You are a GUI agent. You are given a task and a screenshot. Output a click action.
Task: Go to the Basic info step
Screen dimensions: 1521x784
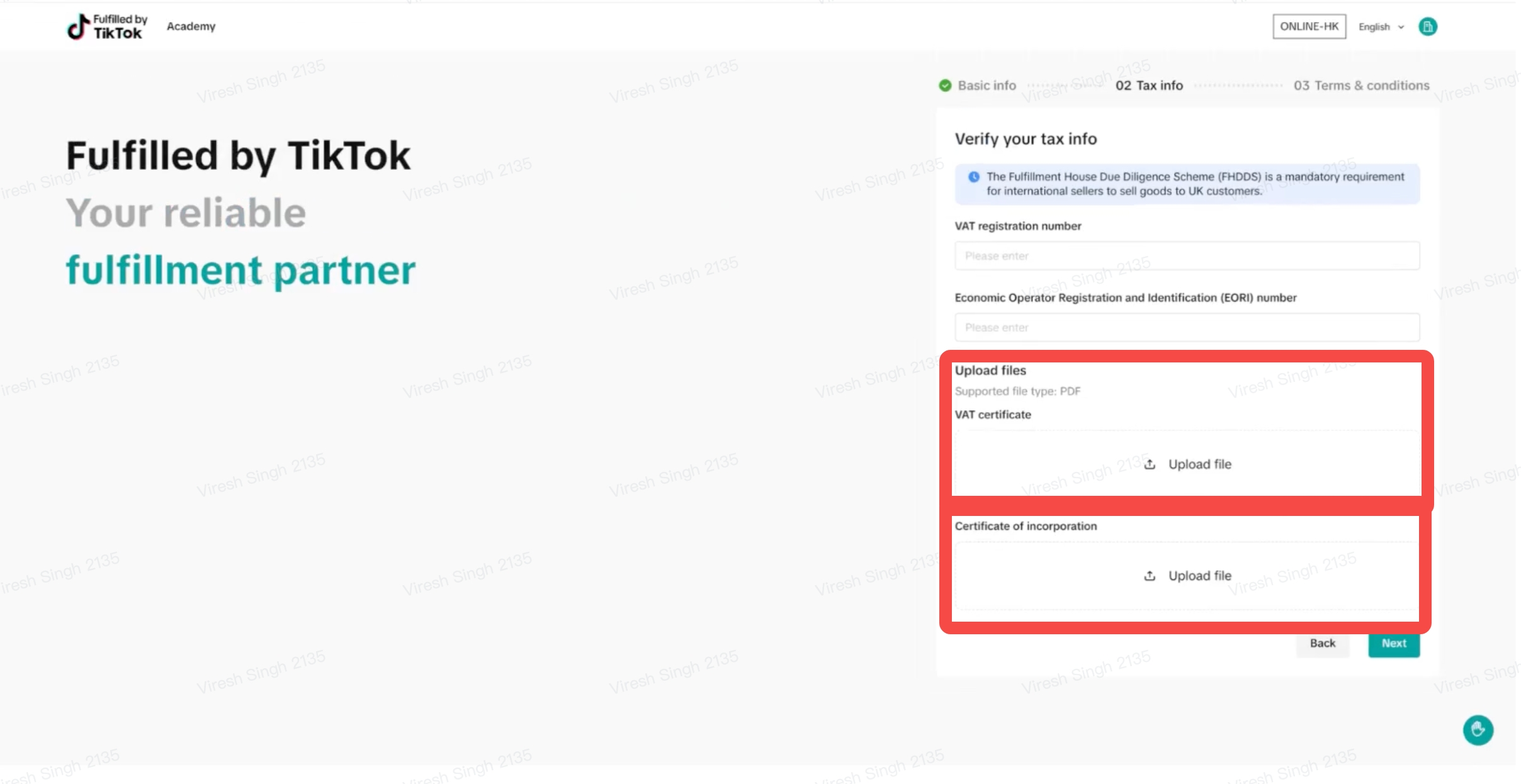(987, 86)
